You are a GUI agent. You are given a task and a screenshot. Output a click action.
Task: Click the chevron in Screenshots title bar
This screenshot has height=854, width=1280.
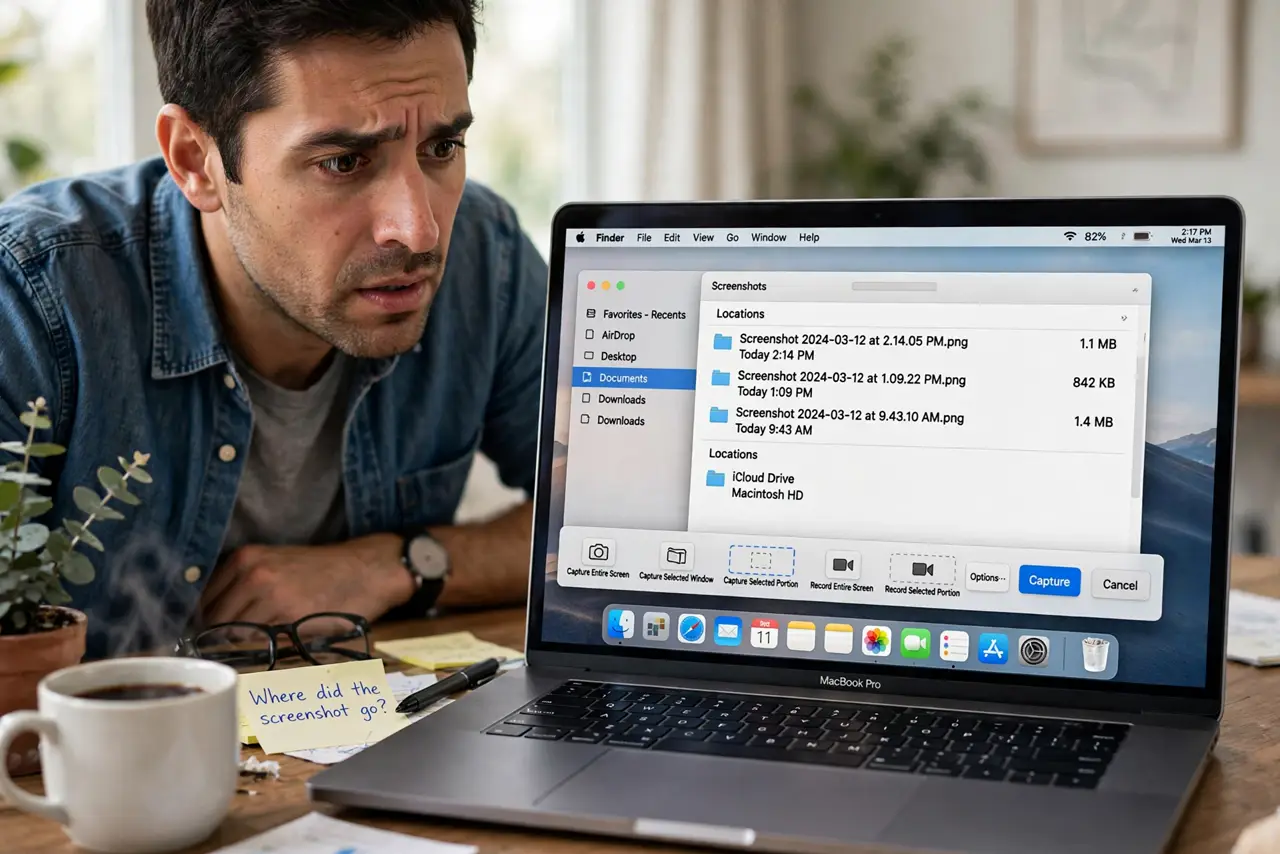tap(1135, 290)
